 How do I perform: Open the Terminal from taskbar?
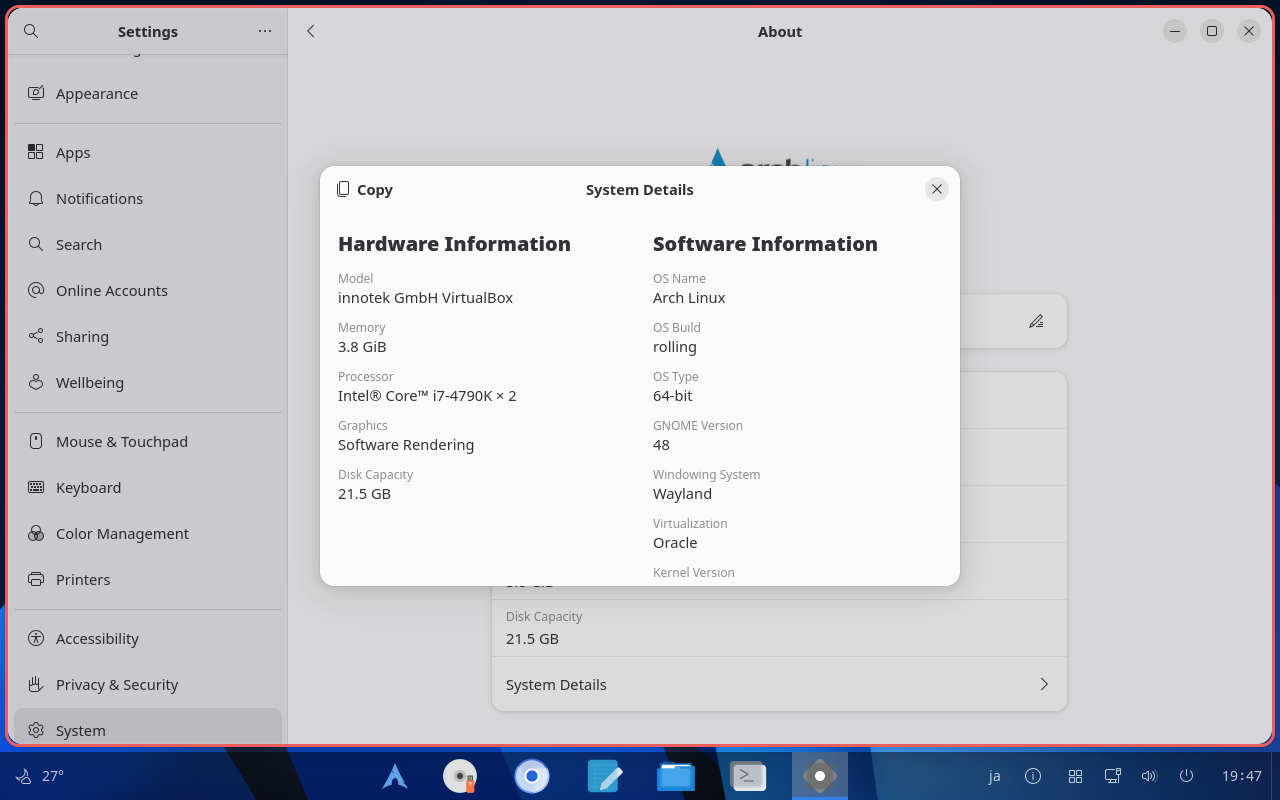748,776
